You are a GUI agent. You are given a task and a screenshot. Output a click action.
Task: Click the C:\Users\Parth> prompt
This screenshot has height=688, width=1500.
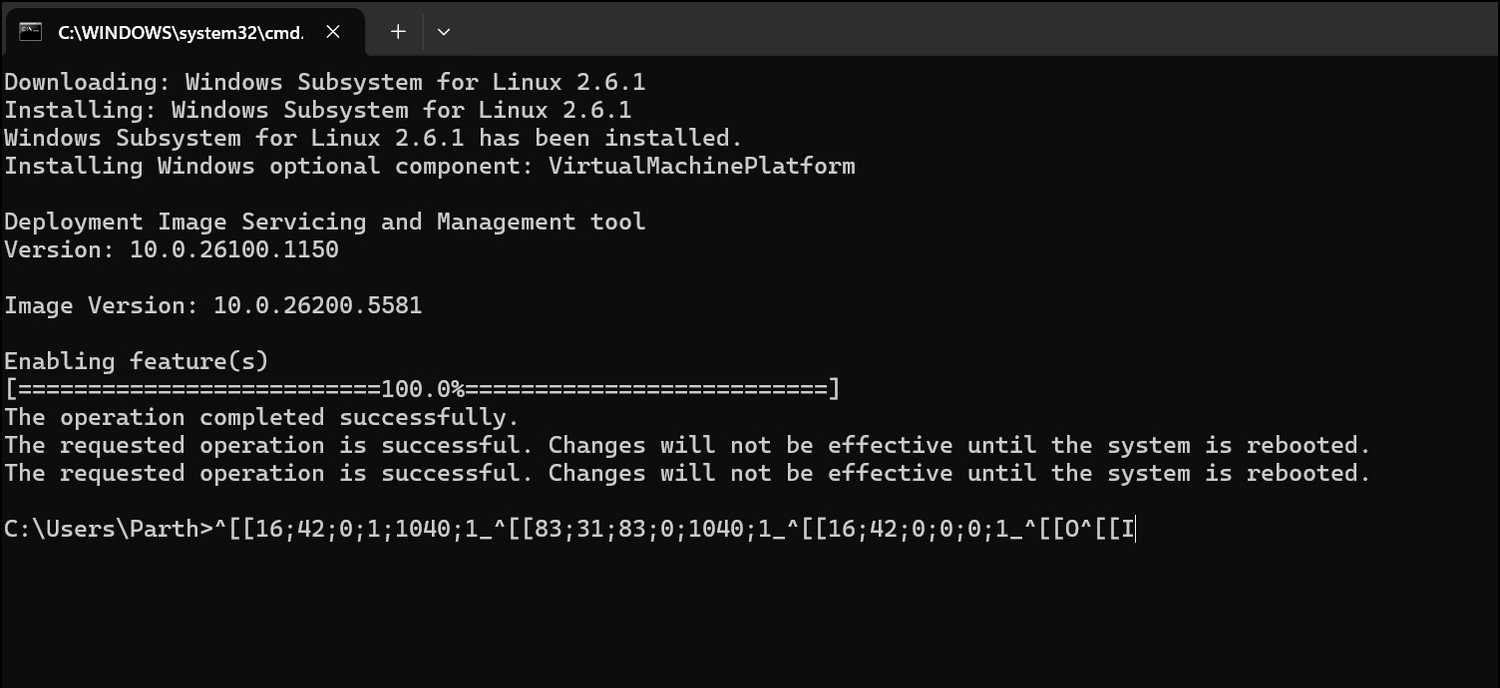pyautogui.click(x=102, y=529)
